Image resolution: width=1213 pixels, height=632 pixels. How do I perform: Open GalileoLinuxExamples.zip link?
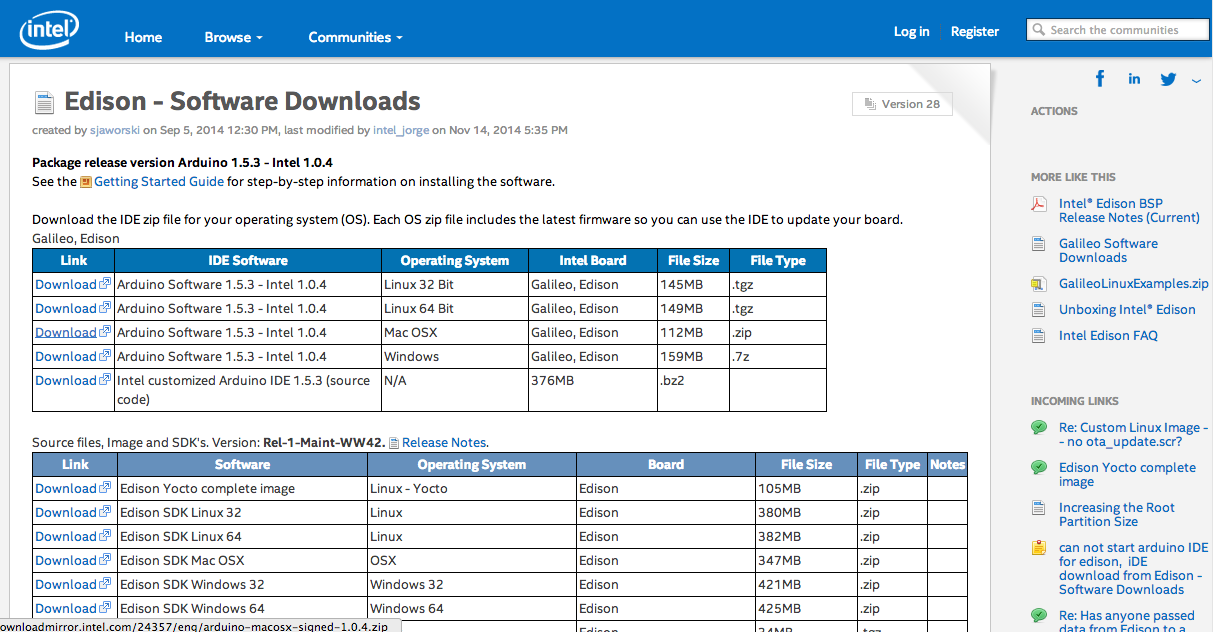coord(1134,284)
